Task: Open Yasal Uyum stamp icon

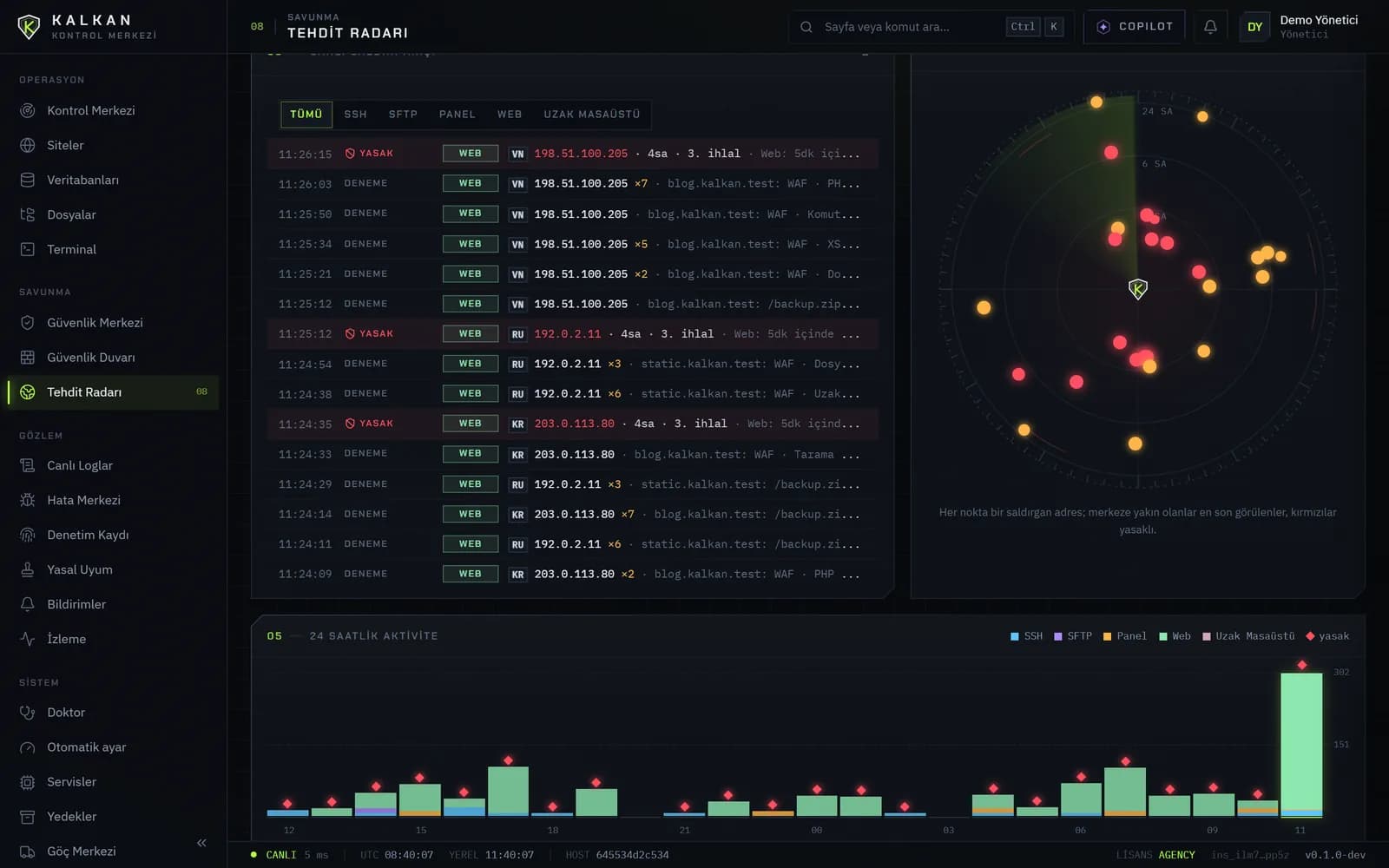Action: coord(28,569)
